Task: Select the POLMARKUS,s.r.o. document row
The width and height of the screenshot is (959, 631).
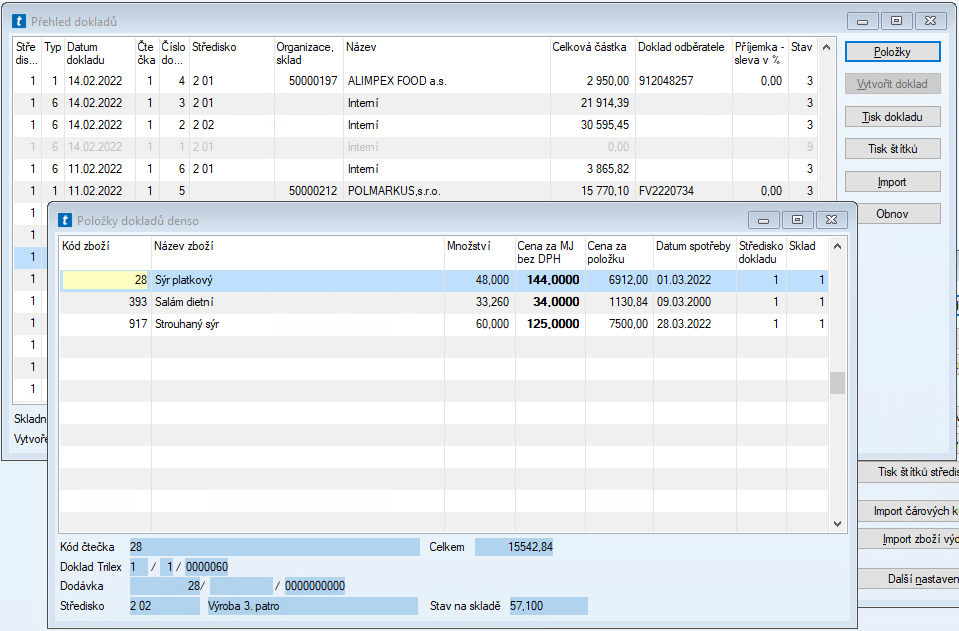Action: [x=415, y=191]
